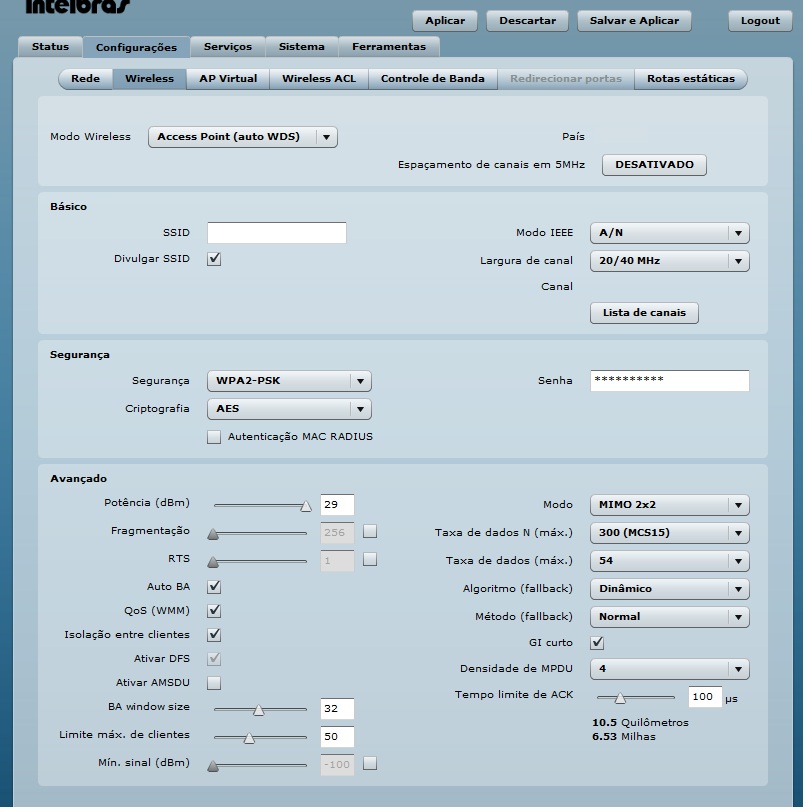
Task: Open Método (fallback) Normal dropdown
Action: click(669, 617)
